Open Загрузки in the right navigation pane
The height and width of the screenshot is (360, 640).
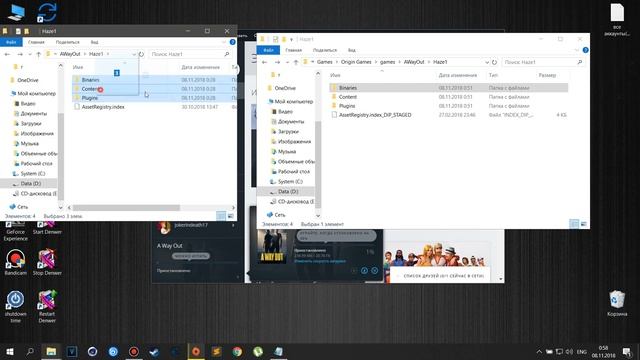pos(288,131)
